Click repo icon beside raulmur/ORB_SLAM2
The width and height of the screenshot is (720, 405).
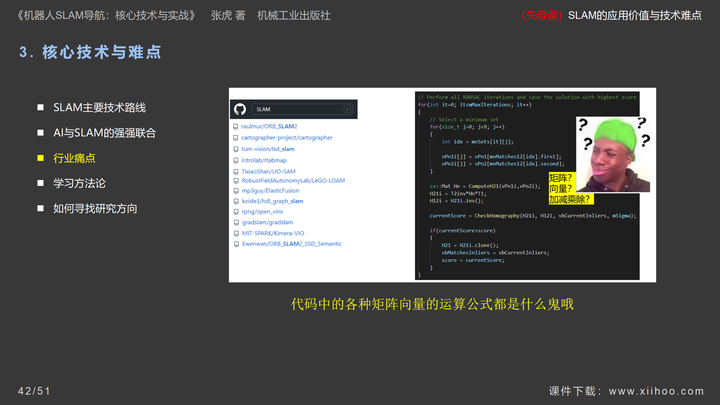click(x=236, y=126)
